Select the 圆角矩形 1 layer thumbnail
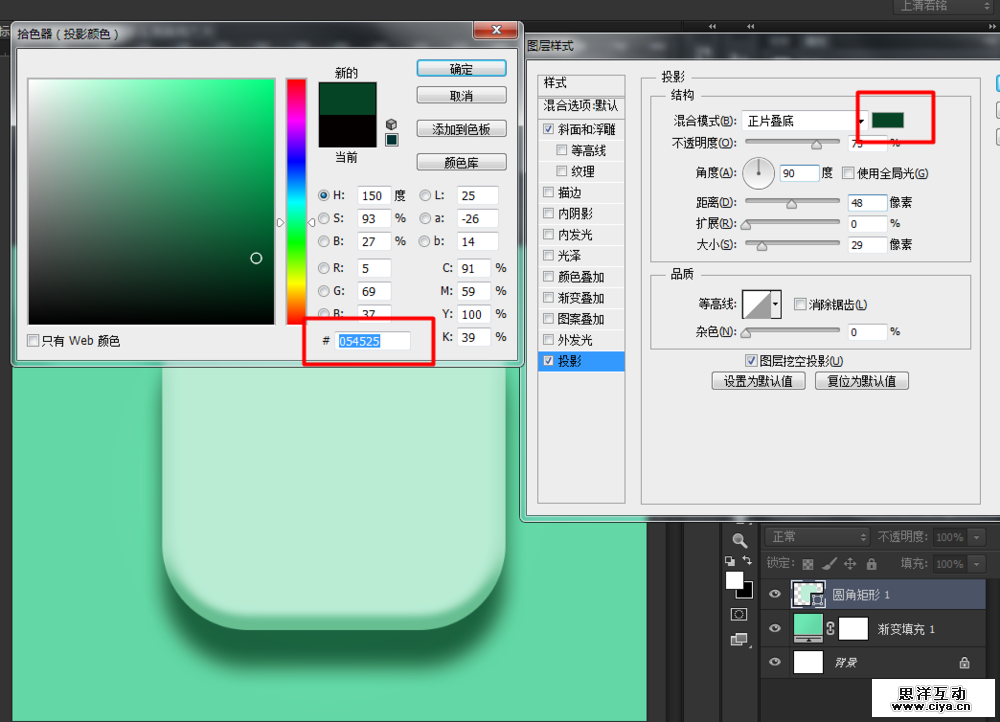Viewport: 1000px width, 722px height. click(x=808, y=594)
